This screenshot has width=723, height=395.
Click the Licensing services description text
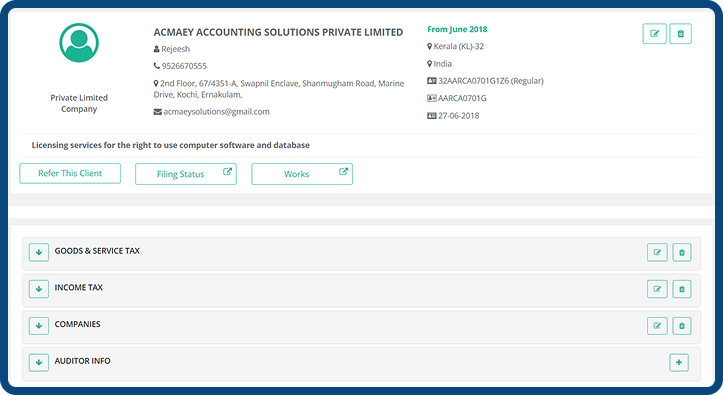coord(171,145)
